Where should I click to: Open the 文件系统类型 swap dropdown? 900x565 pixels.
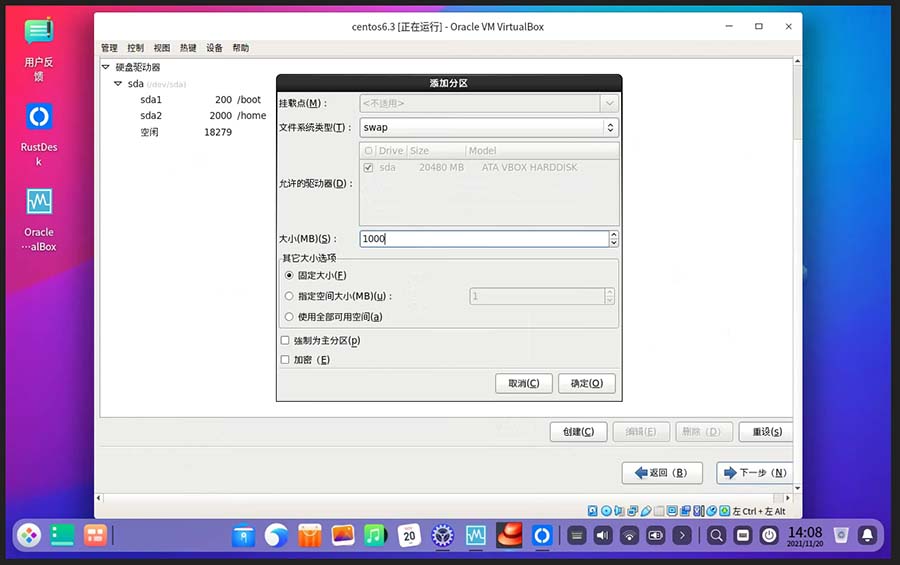pos(489,127)
